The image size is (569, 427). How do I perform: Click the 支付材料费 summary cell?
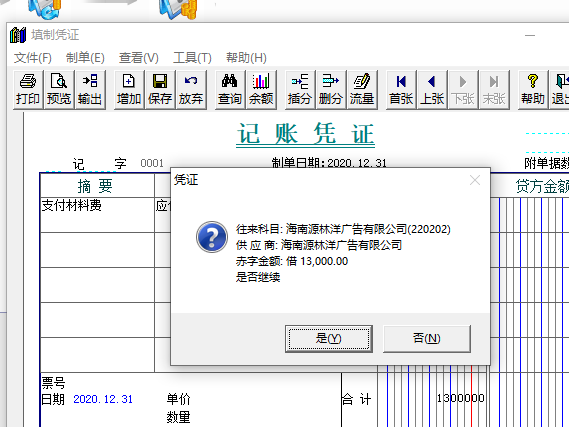97,215
